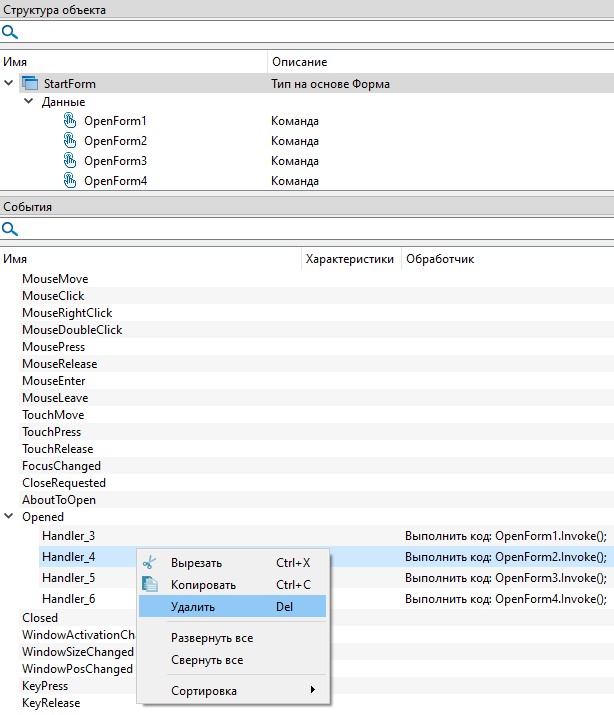Image resolution: width=614 pixels, height=715 pixels.
Task: Click the scissors icon beside Вырезать
Action: point(150,562)
